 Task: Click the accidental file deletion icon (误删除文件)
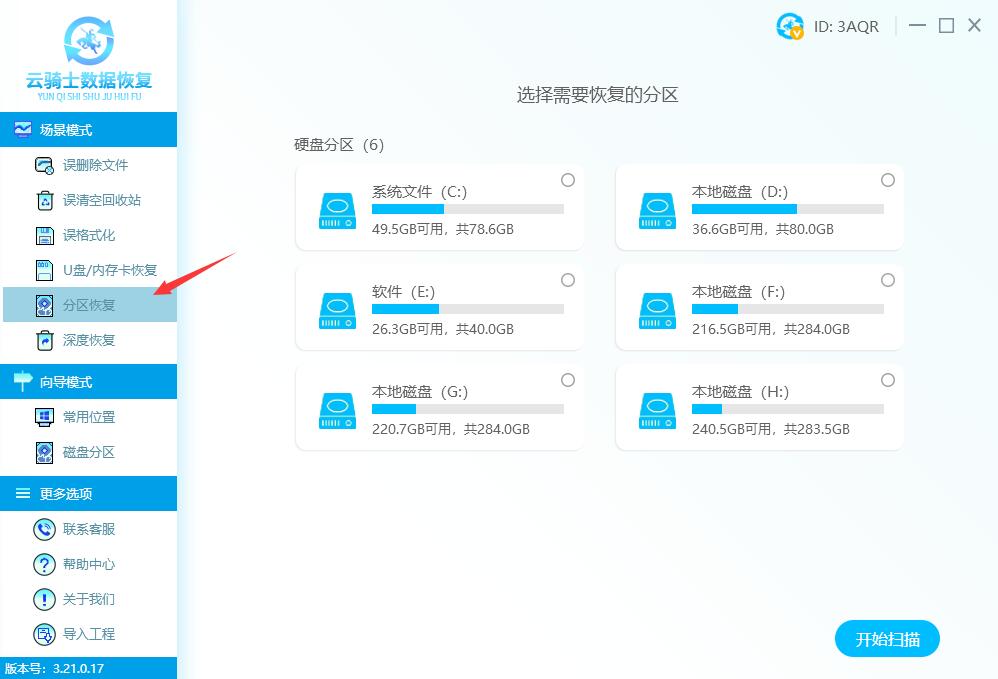pyautogui.click(x=45, y=166)
